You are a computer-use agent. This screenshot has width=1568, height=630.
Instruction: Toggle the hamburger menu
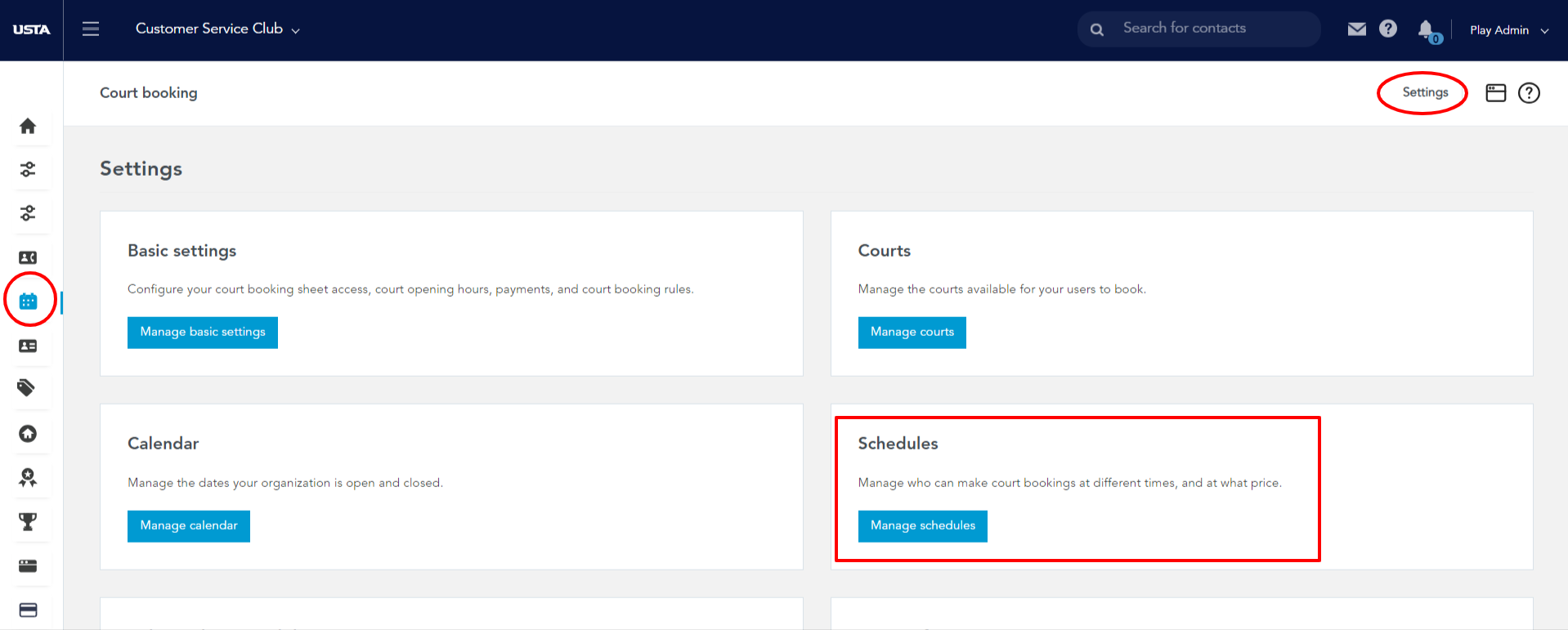point(91,29)
